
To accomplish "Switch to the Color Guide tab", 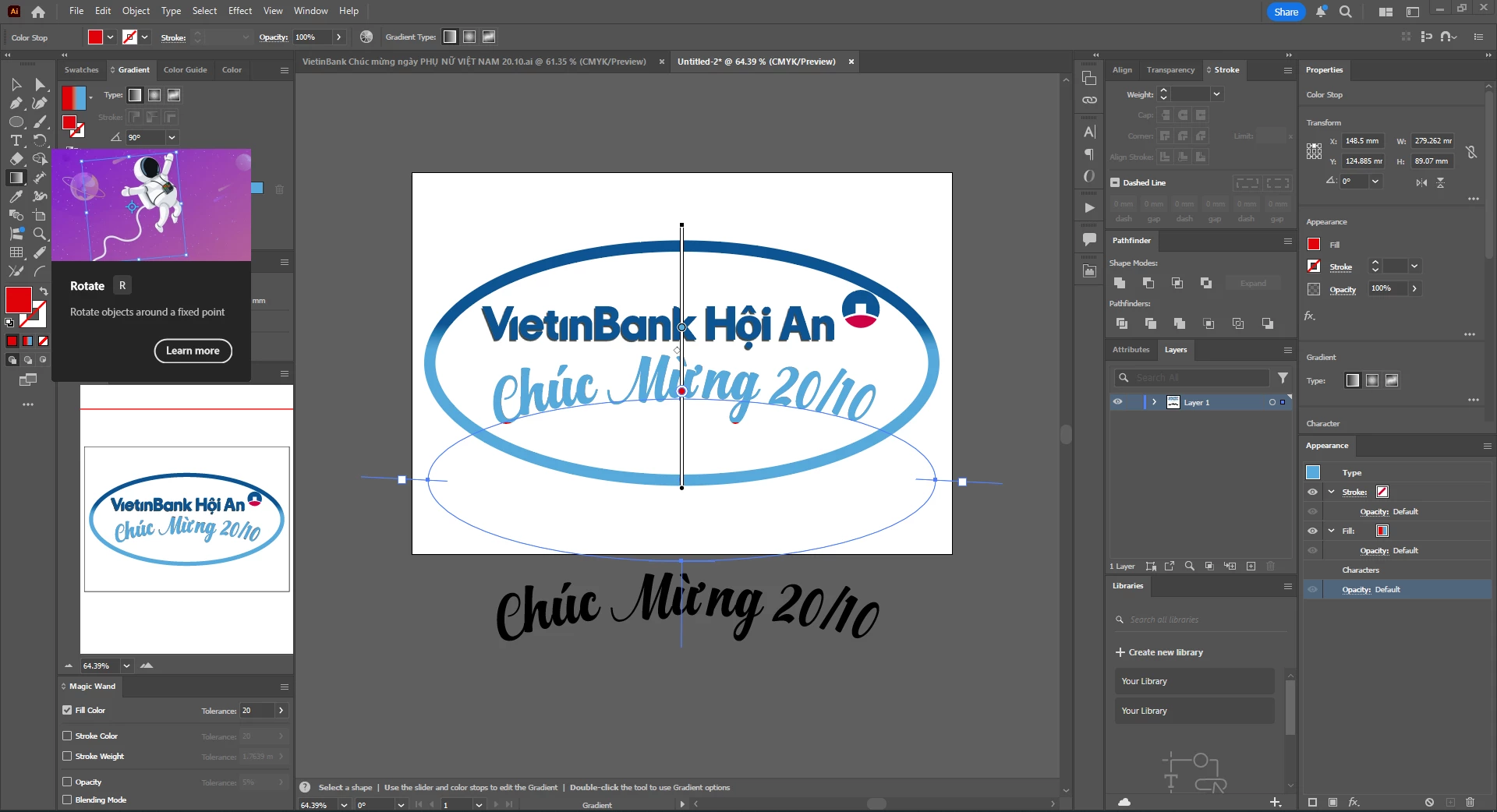I will point(185,70).
